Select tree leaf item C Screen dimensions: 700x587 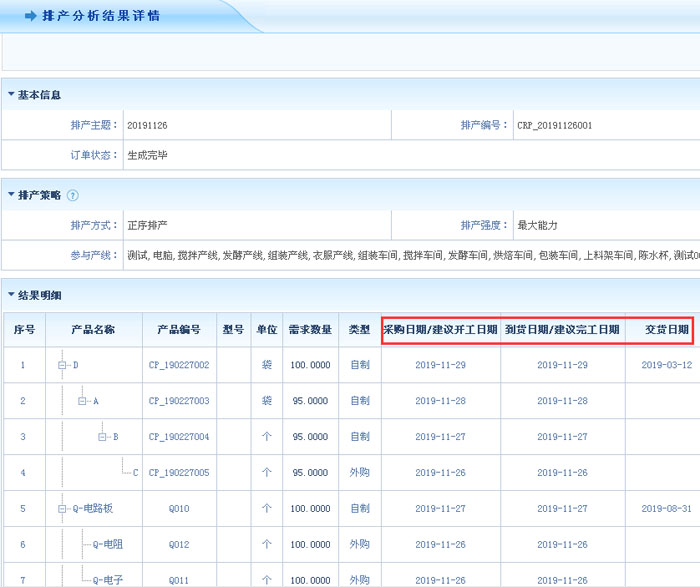135,473
